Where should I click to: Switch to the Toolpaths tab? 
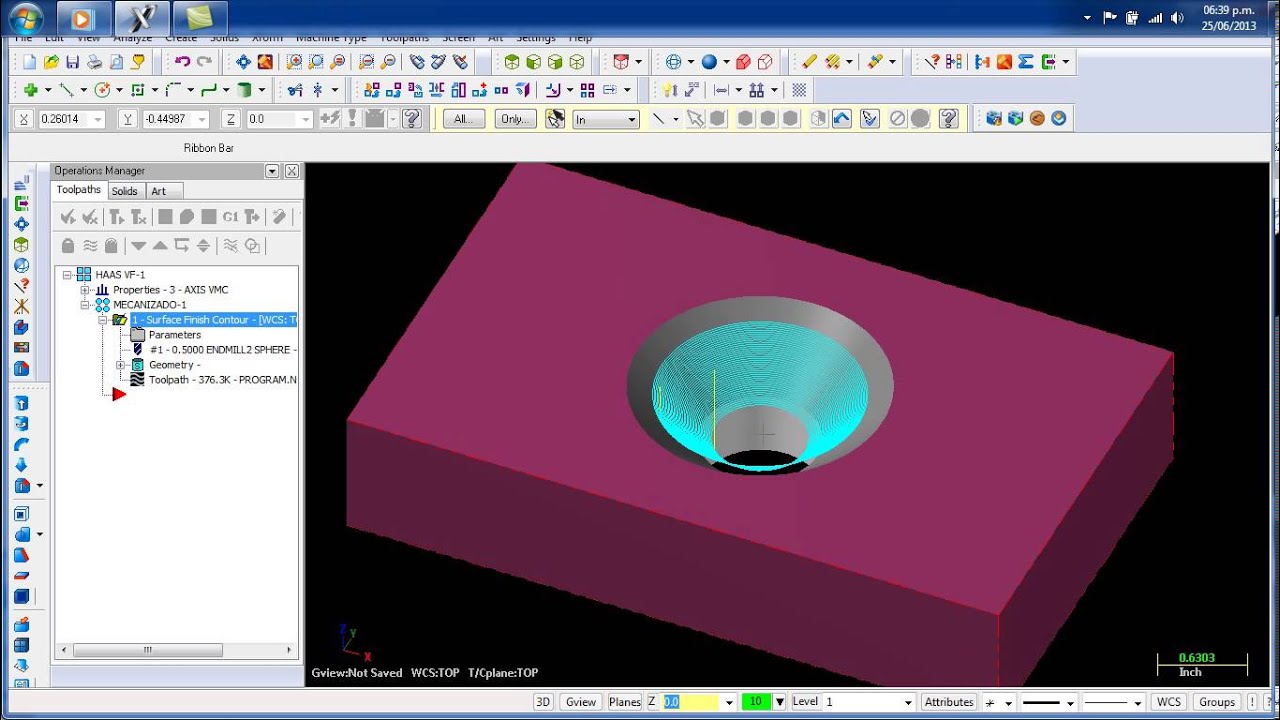point(79,190)
